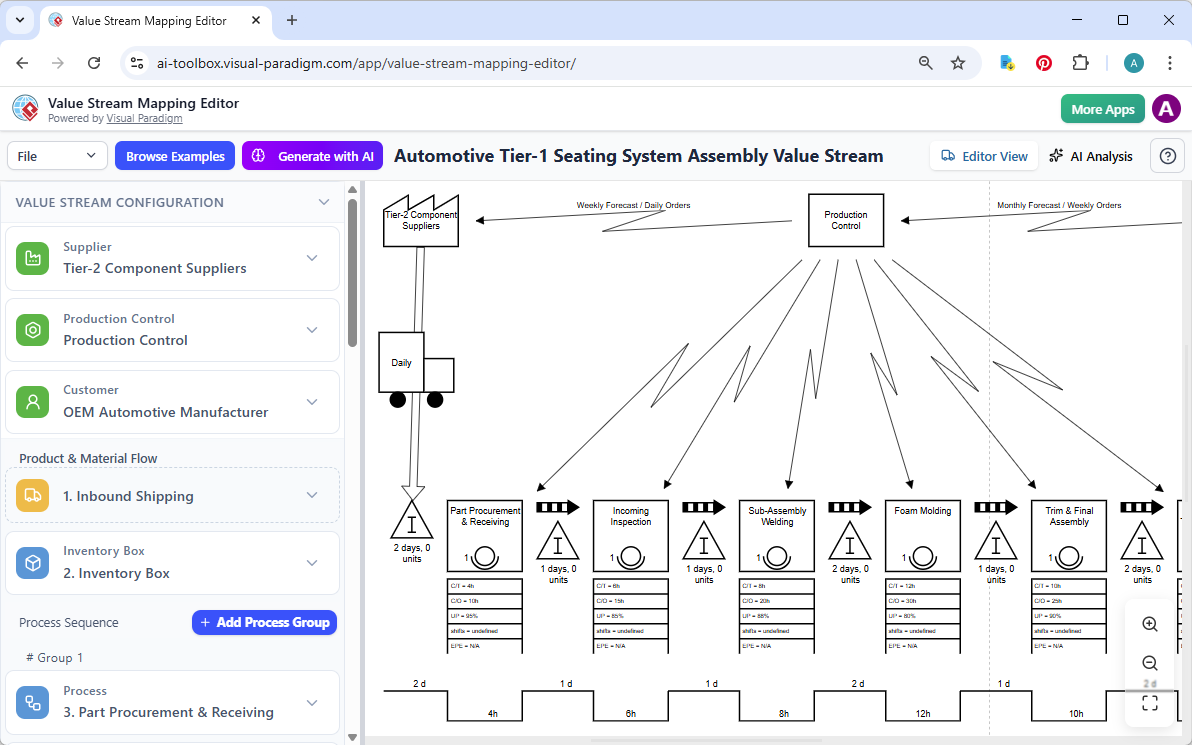Select the Production Control green icon
1192x745 pixels.
click(33, 329)
